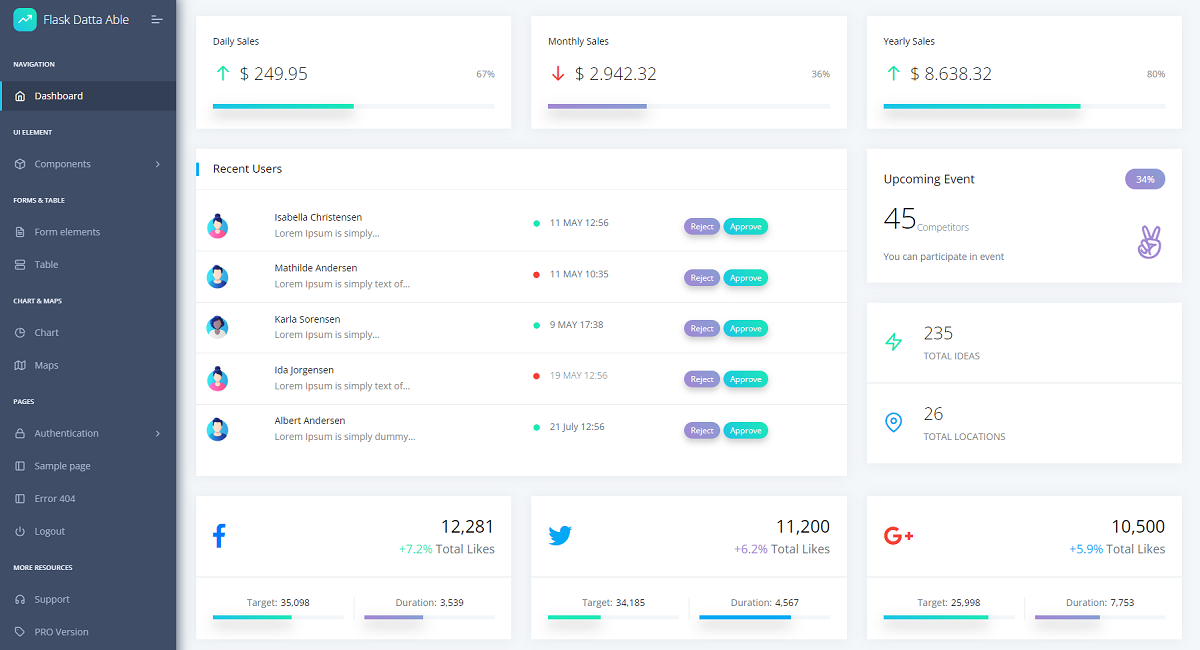Open Form elements in the sidebar
Image resolution: width=1200 pixels, height=650 pixels.
88,232
